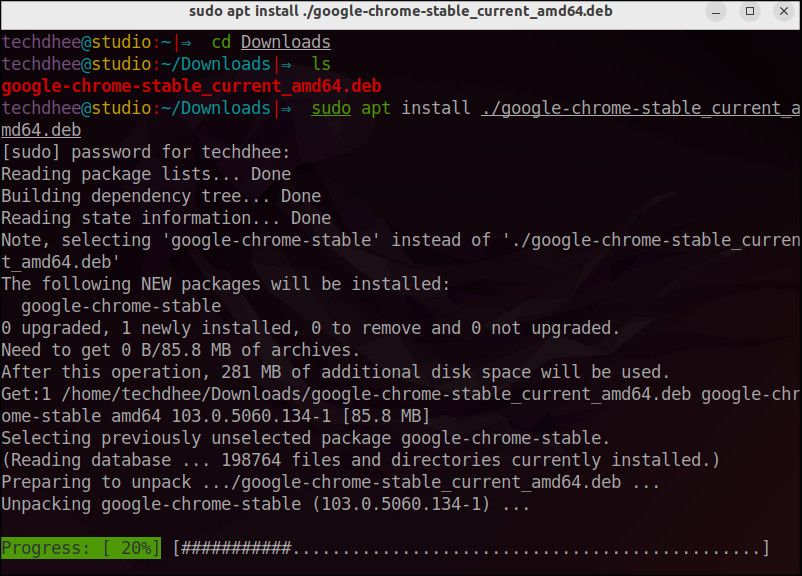Click the 'md64.deb' wrapped underlined path
The image size is (802, 576).
pos(41,130)
